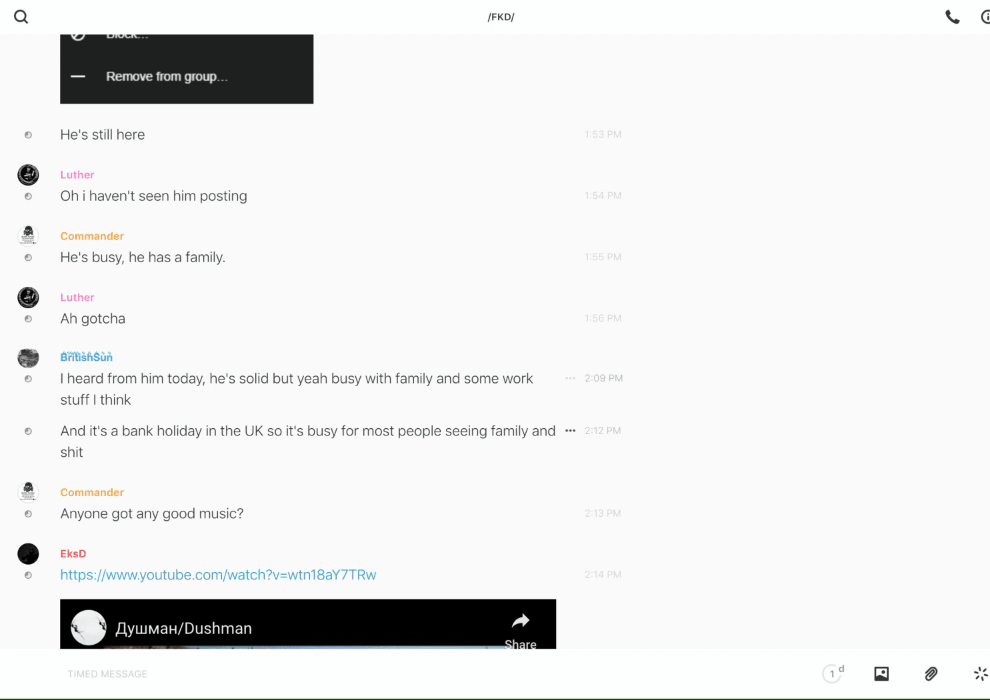Click BritishSun's avatar picture
Viewport: 990px width, 700px height.
pos(28,358)
